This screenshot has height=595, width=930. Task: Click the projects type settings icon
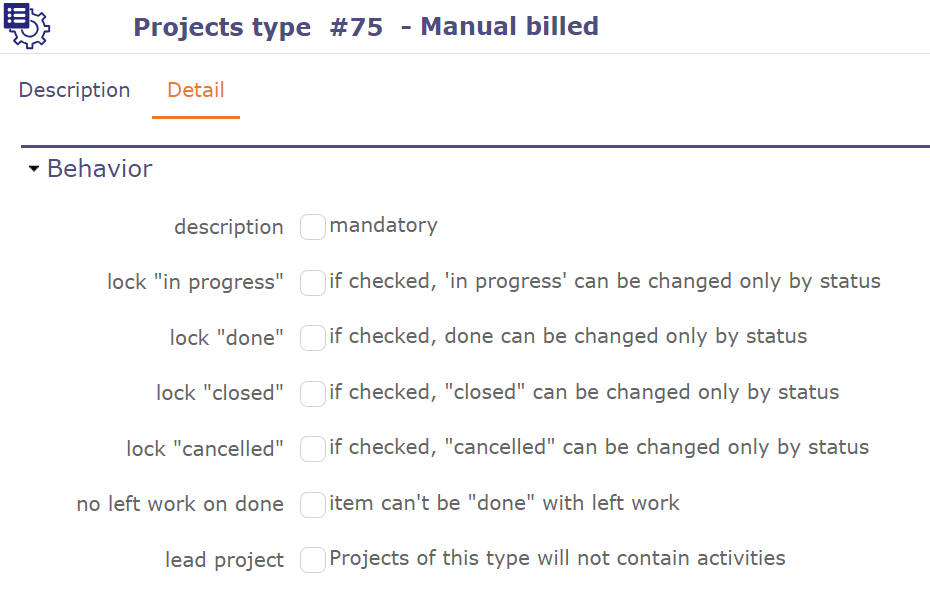click(26, 26)
